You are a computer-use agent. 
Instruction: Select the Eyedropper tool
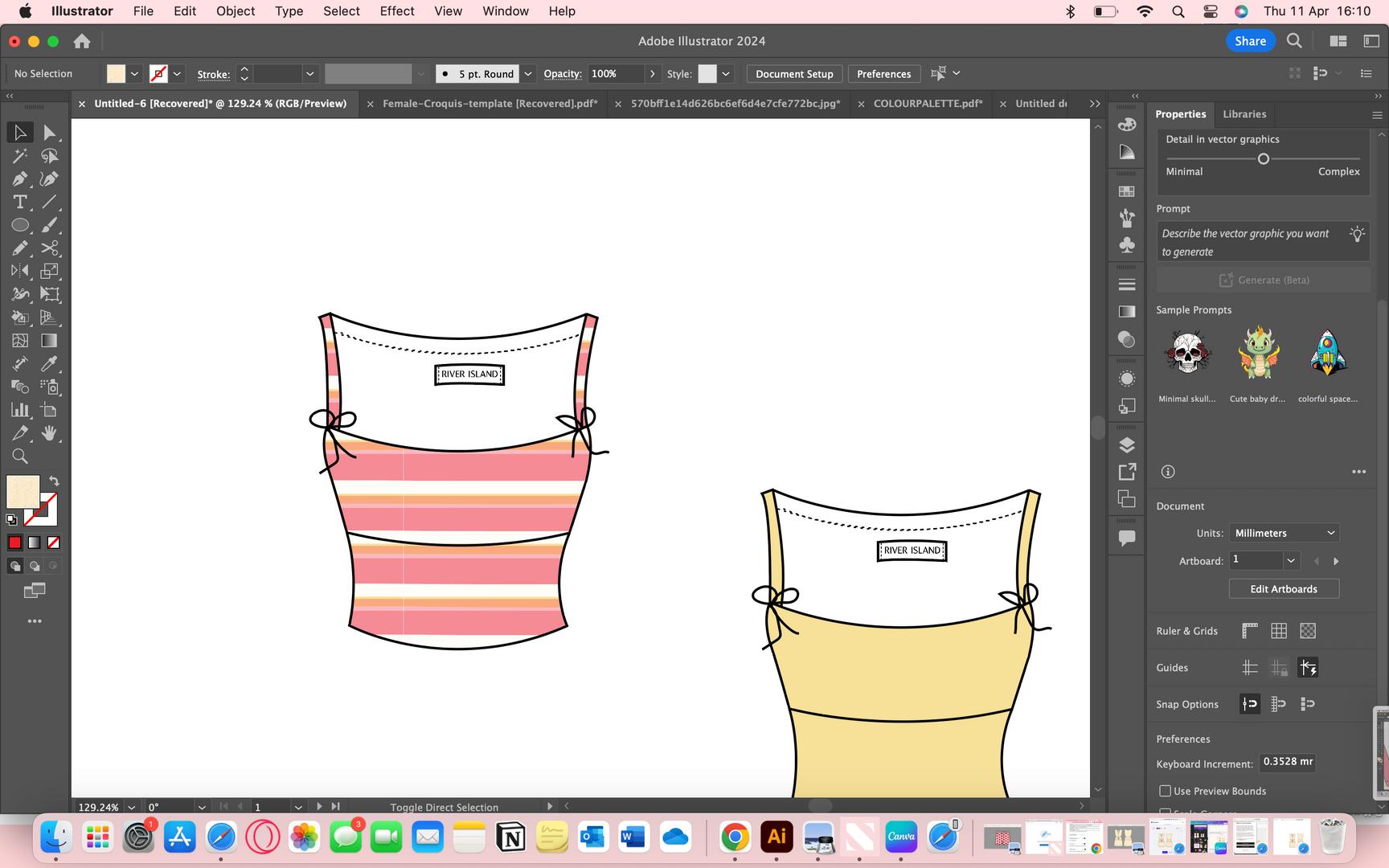[x=50, y=364]
